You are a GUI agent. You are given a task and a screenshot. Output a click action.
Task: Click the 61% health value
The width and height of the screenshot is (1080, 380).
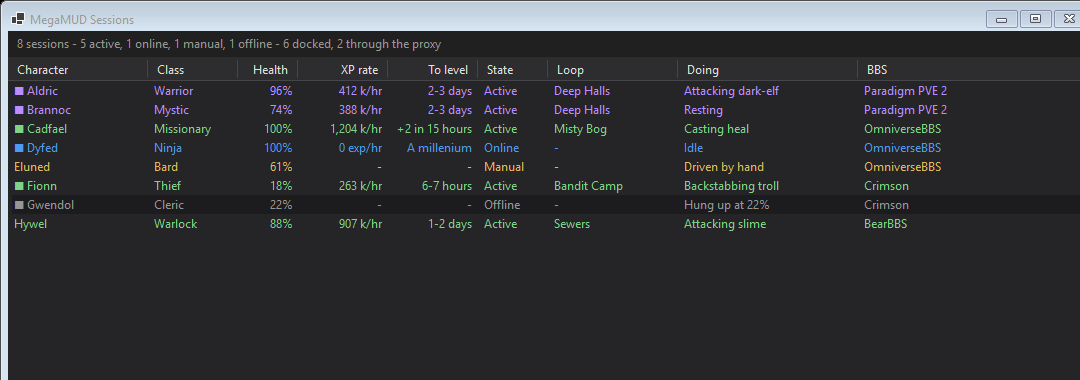click(281, 167)
